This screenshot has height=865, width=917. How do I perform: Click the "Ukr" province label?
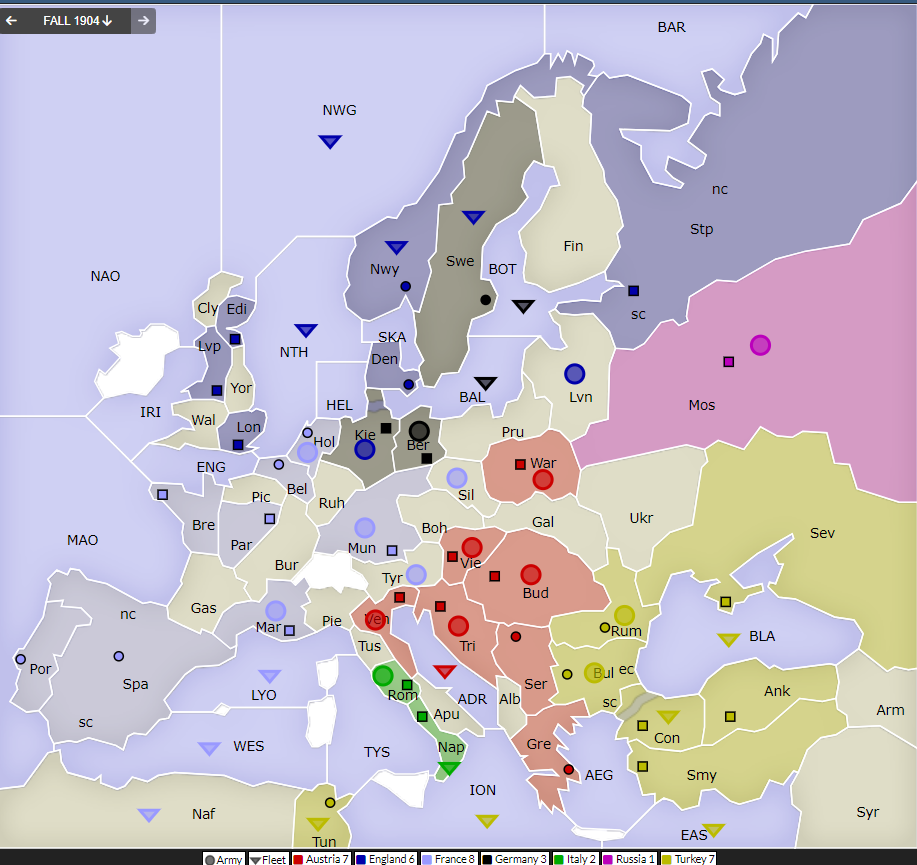click(x=642, y=518)
